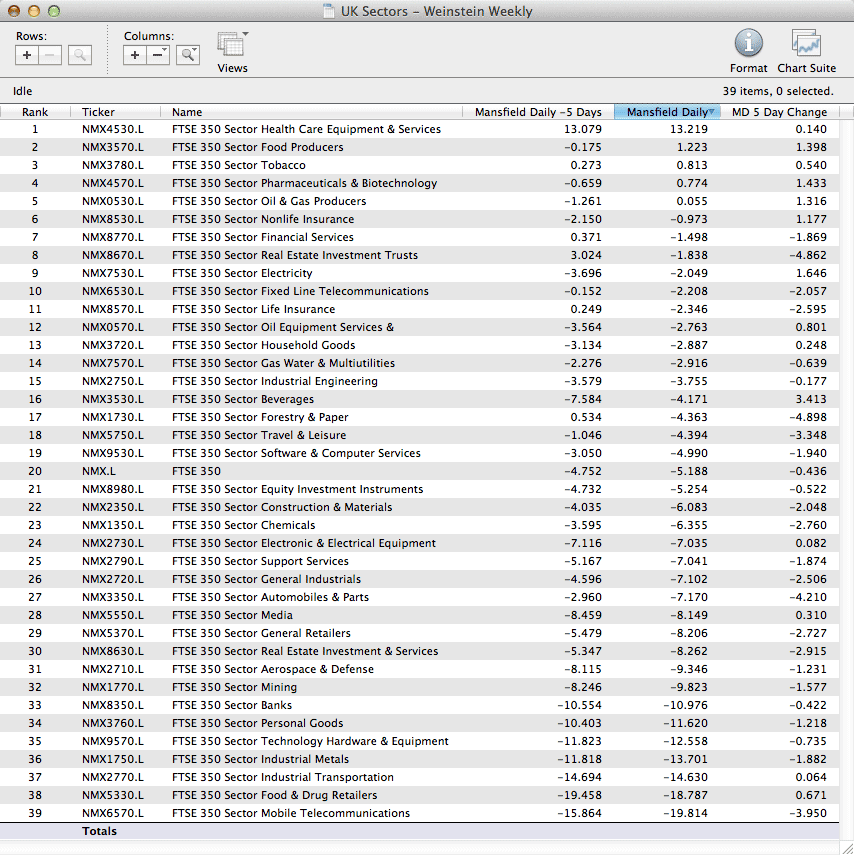This screenshot has width=854, height=855.
Task: Click the Totals row at bottom
Action: (x=99, y=831)
